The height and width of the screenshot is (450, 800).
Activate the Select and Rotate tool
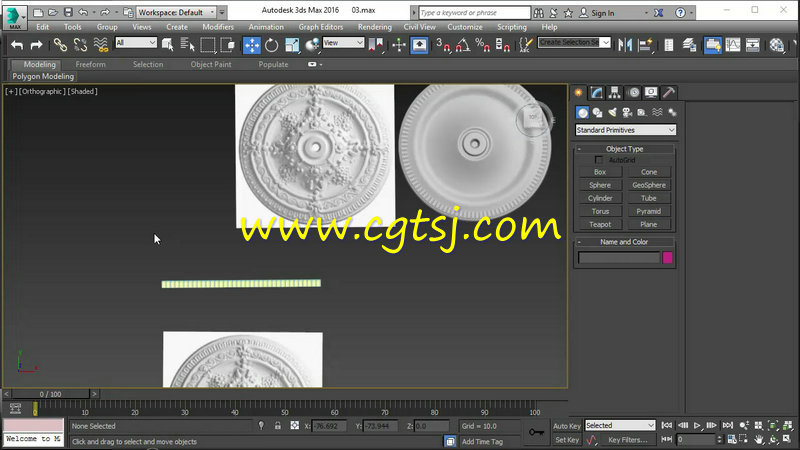click(271, 45)
